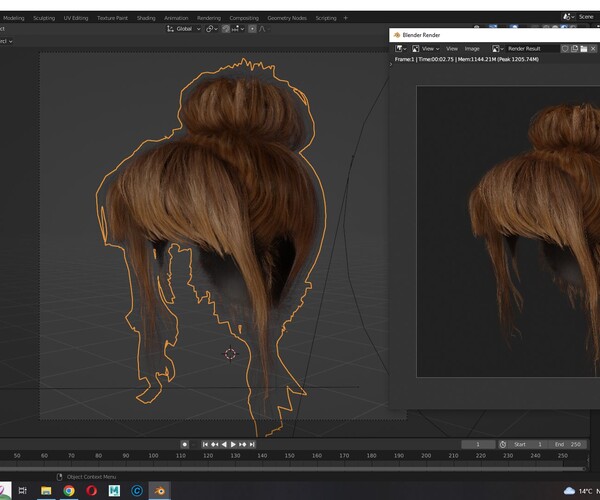Open the snapping options dropdown
Screen dimensions: 600x500
click(238, 29)
